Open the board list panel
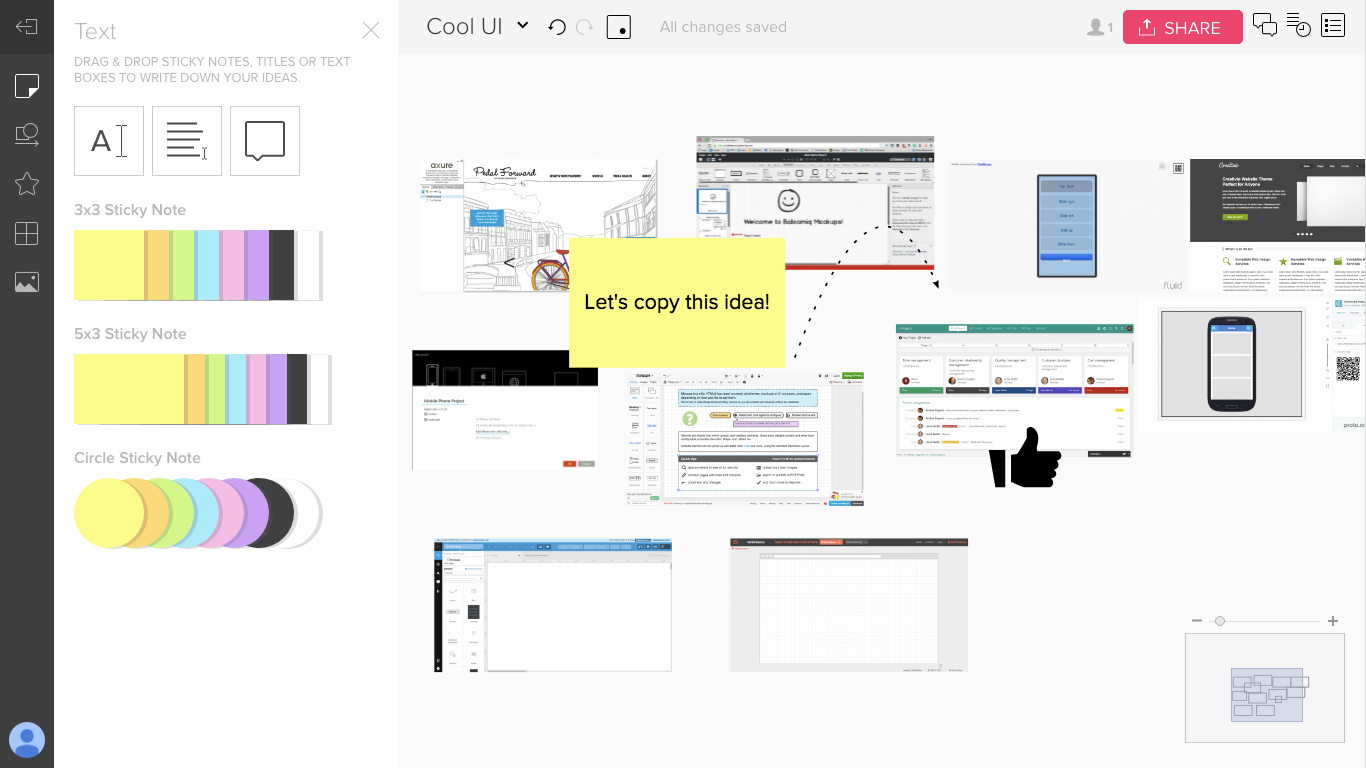The height and width of the screenshot is (768, 1366). tap(1333, 26)
